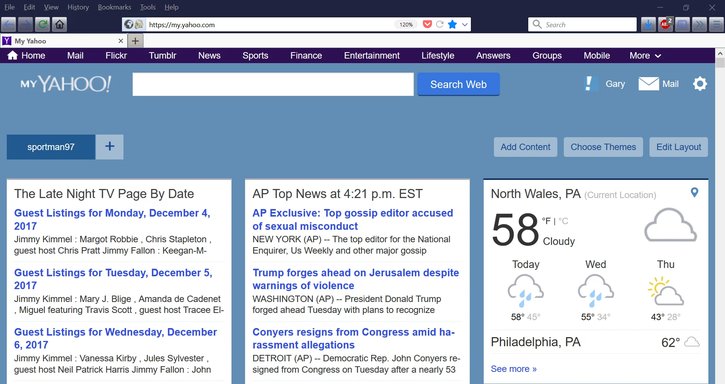Click the site identity globe icon
Viewport: 725px width, 384px height.
pos(129,25)
